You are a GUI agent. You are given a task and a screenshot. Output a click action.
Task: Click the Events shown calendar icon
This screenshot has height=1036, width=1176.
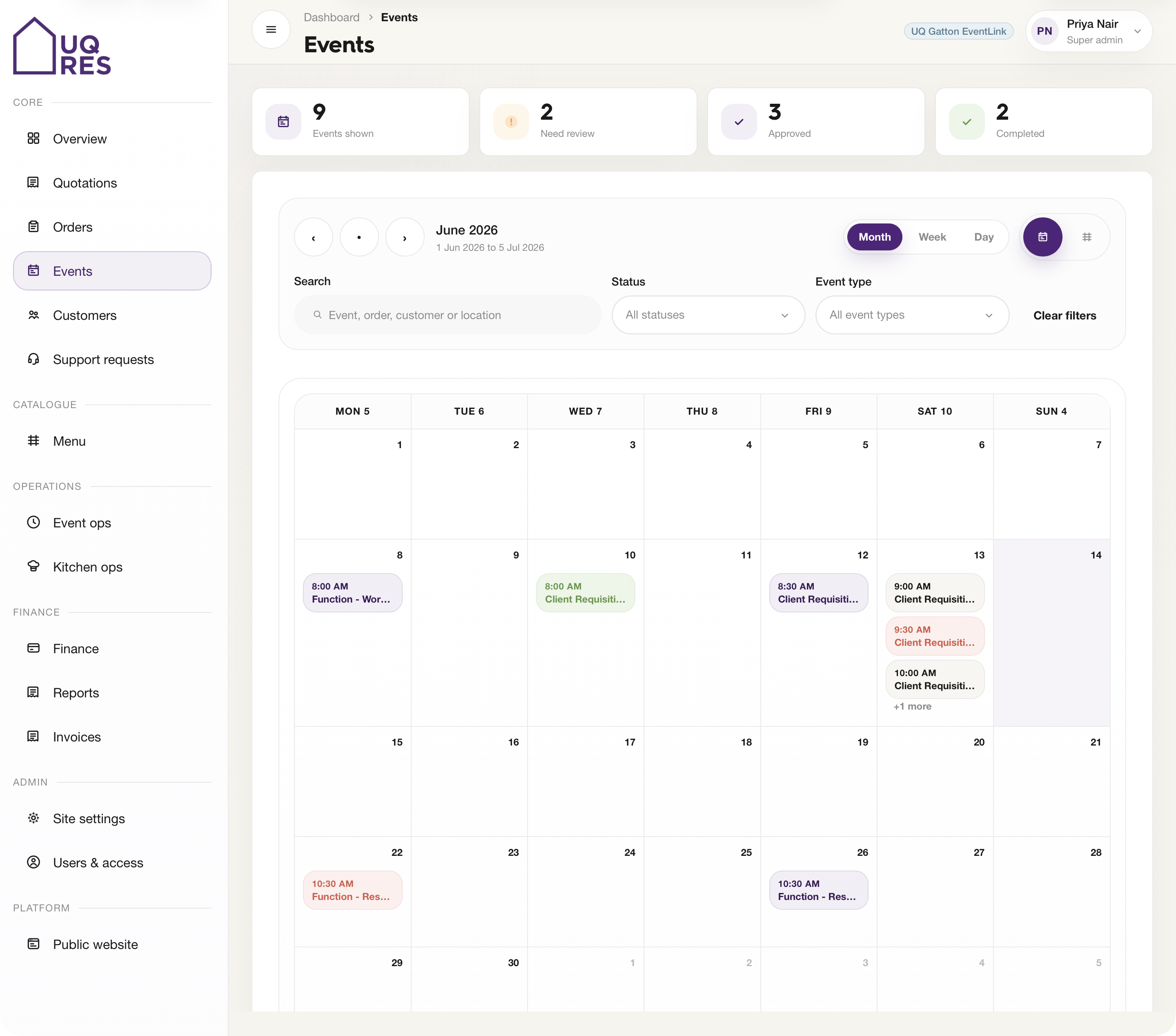(283, 121)
